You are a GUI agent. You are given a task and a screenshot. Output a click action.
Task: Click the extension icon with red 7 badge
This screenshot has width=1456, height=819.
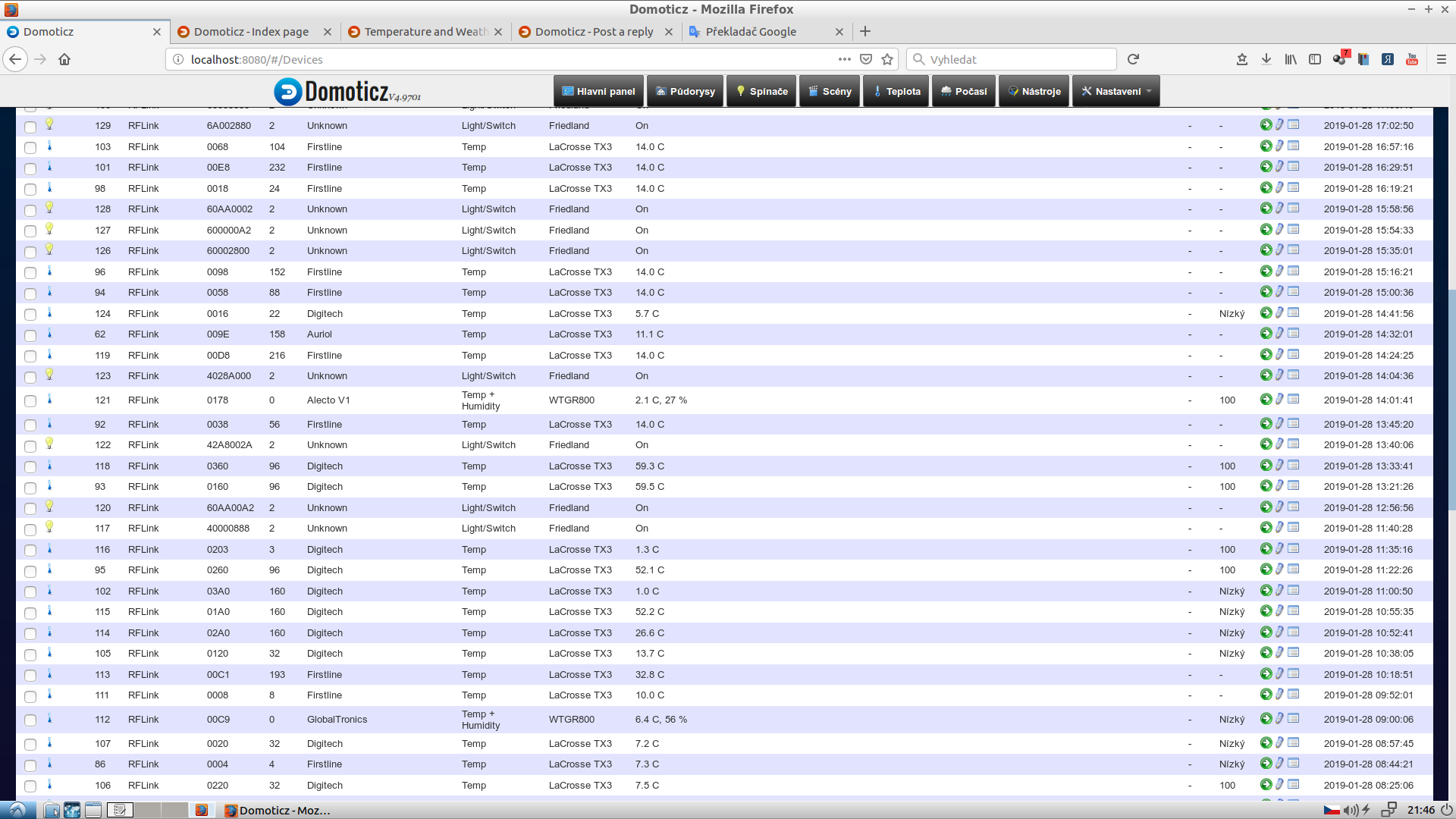click(1340, 58)
